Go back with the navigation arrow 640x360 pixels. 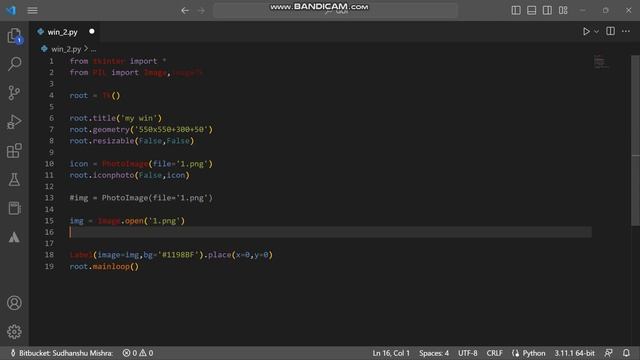point(185,11)
